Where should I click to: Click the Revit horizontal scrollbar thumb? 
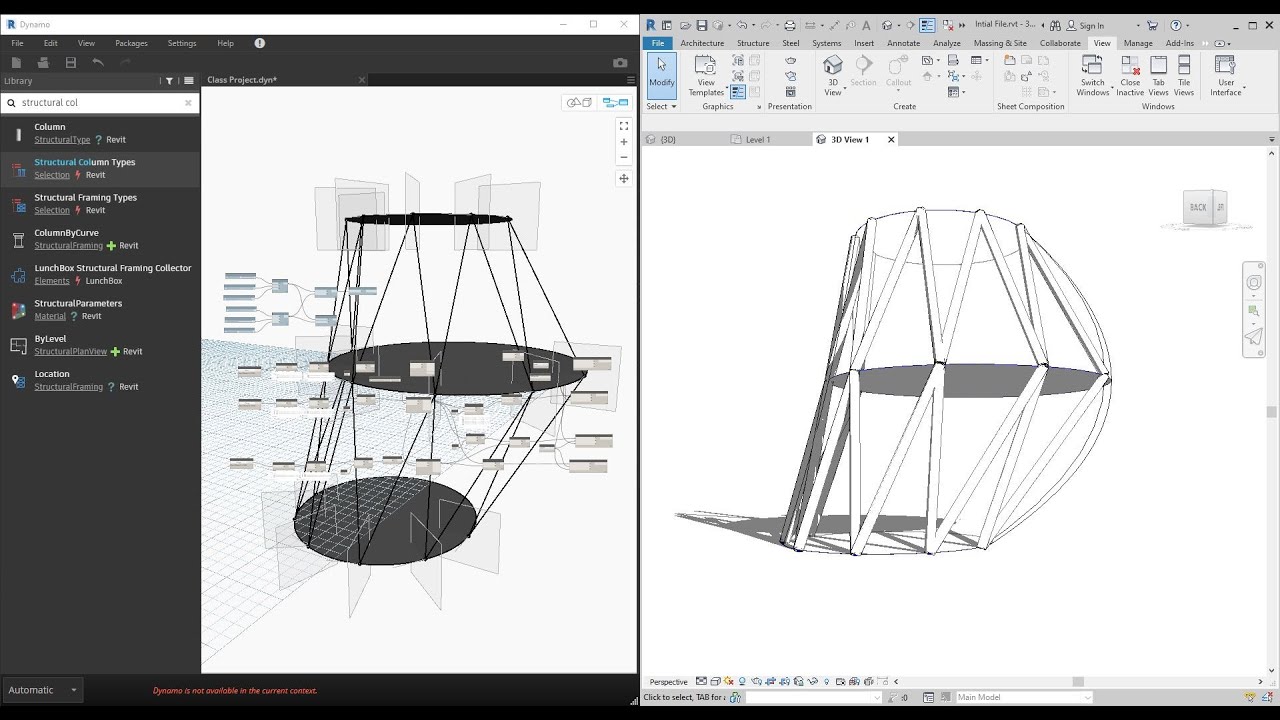[x=1078, y=682]
